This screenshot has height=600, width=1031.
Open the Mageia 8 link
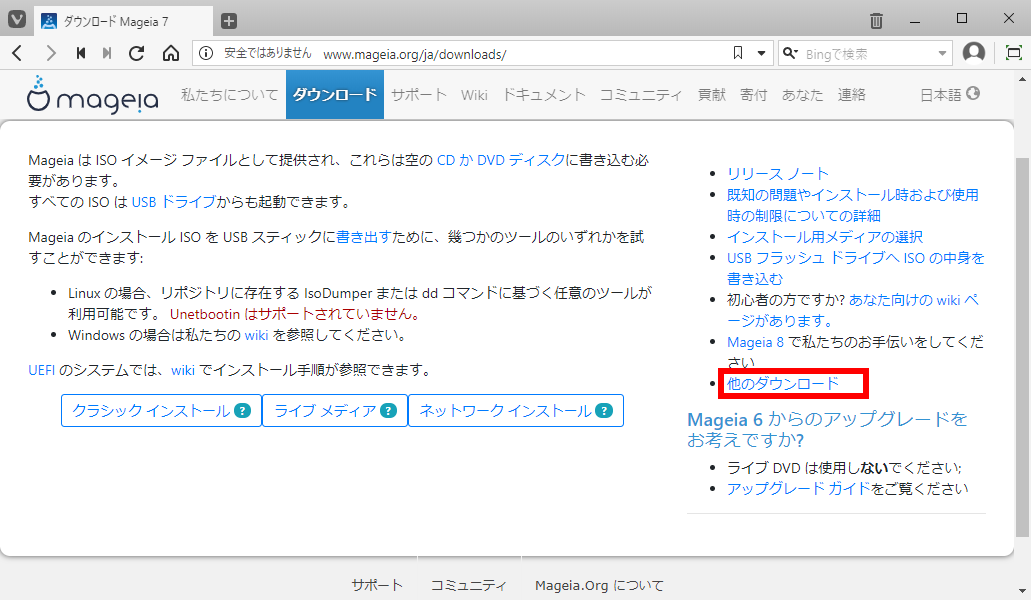pos(755,342)
